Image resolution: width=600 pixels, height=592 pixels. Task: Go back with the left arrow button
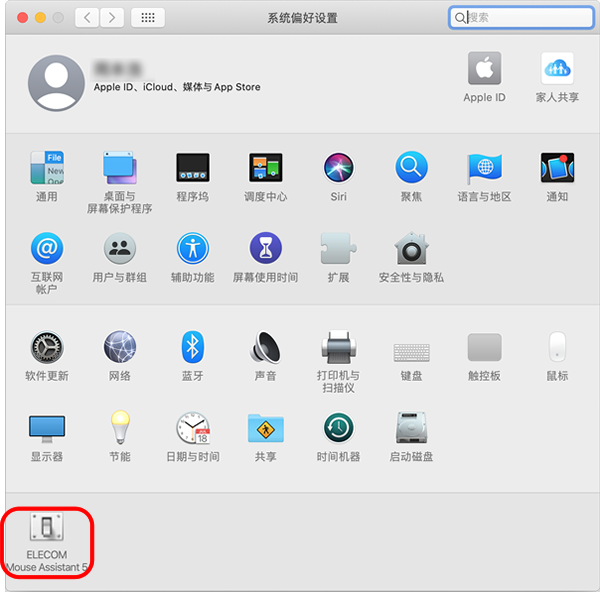pos(87,18)
